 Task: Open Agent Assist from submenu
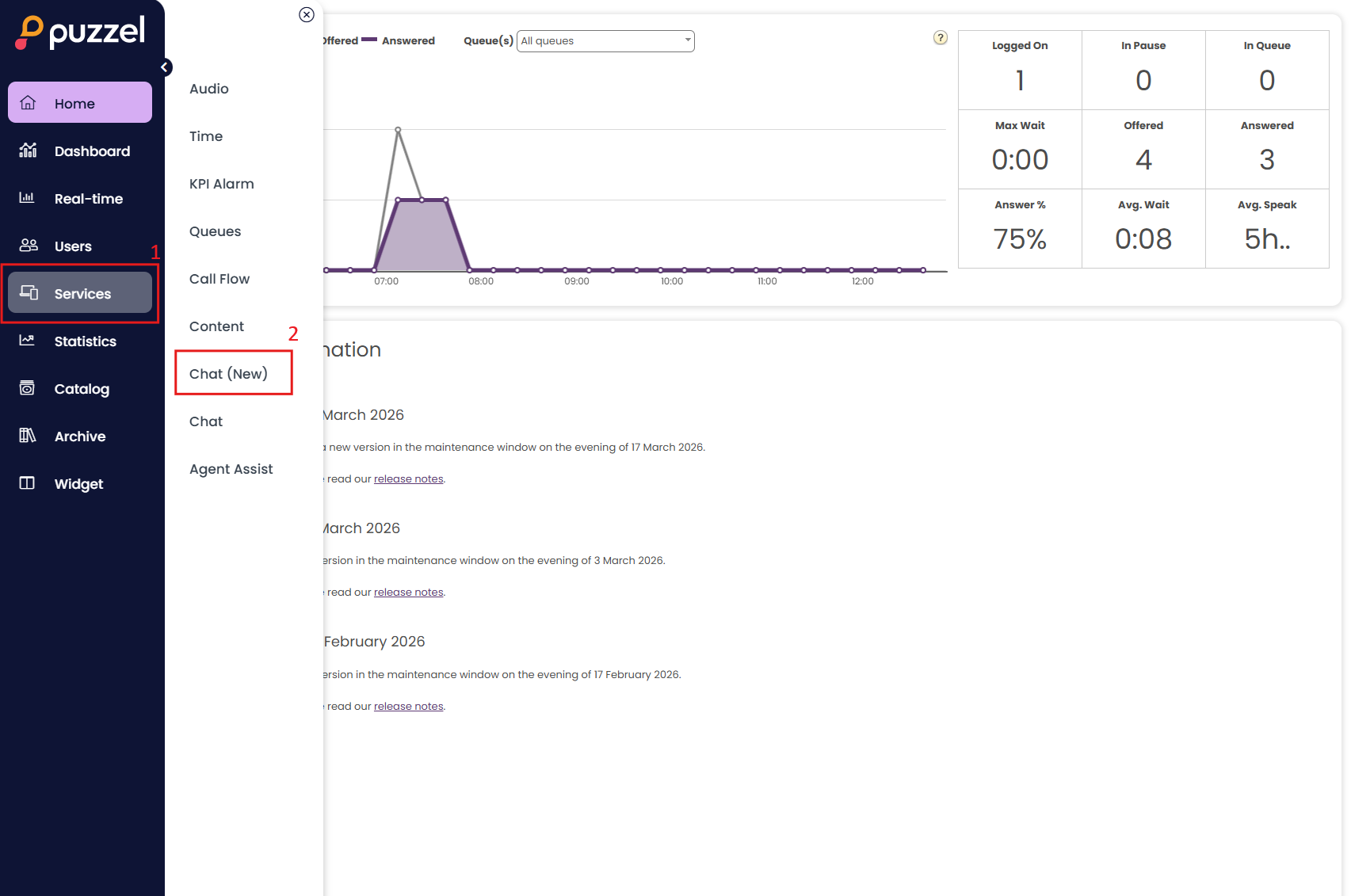click(x=231, y=469)
